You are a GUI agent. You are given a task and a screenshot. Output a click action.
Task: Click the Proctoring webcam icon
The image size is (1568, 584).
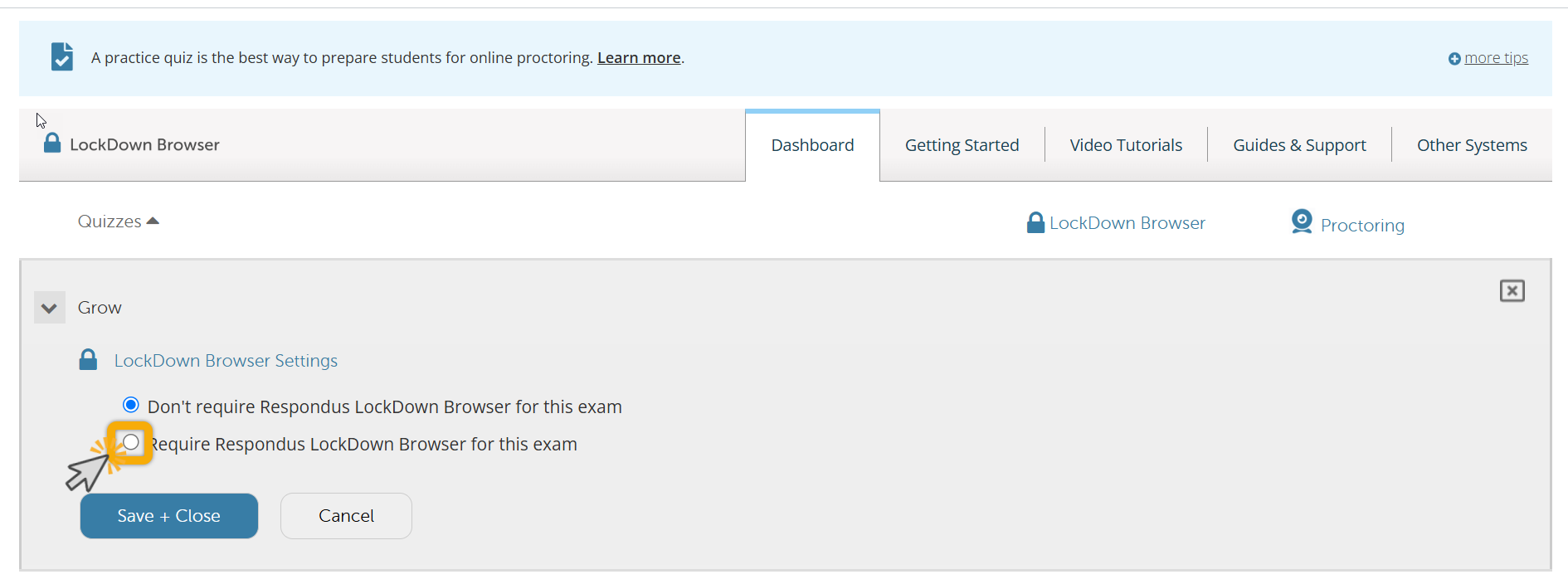tap(1302, 221)
